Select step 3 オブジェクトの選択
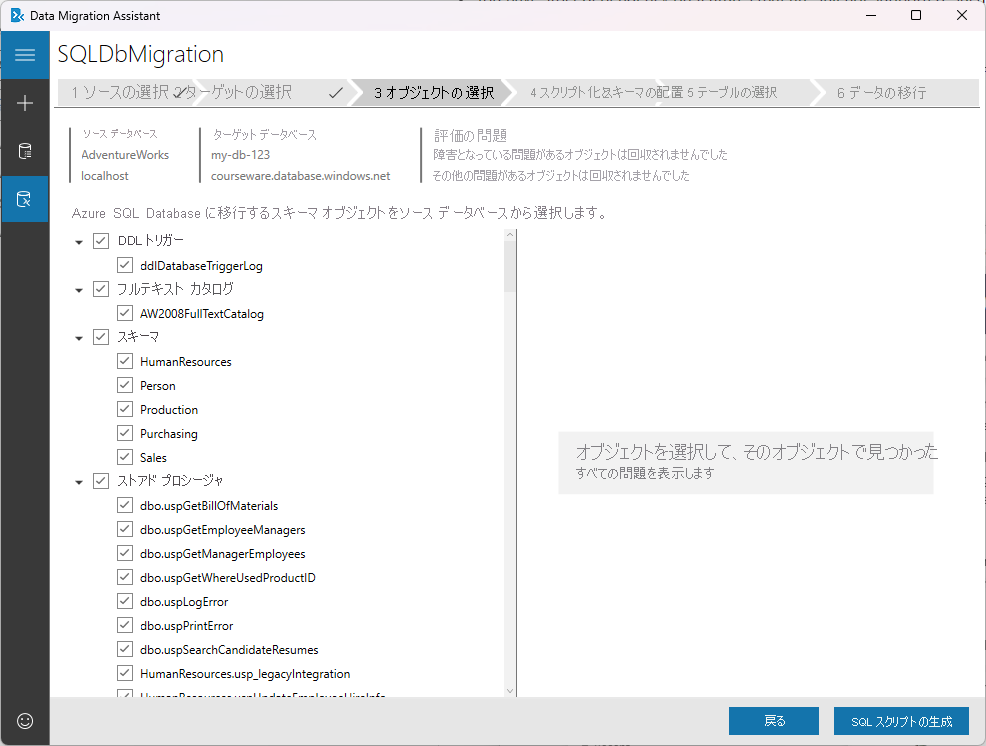This screenshot has width=986, height=746. pyautogui.click(x=434, y=92)
